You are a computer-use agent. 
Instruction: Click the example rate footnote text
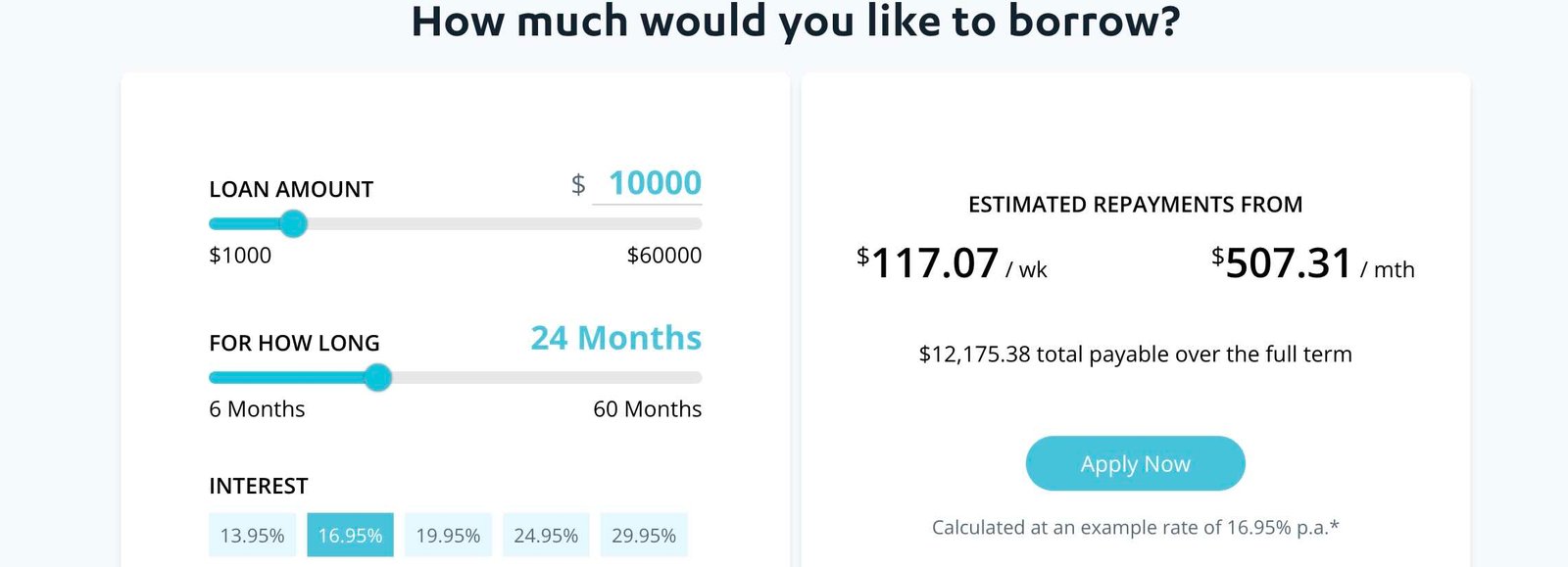(x=1135, y=528)
